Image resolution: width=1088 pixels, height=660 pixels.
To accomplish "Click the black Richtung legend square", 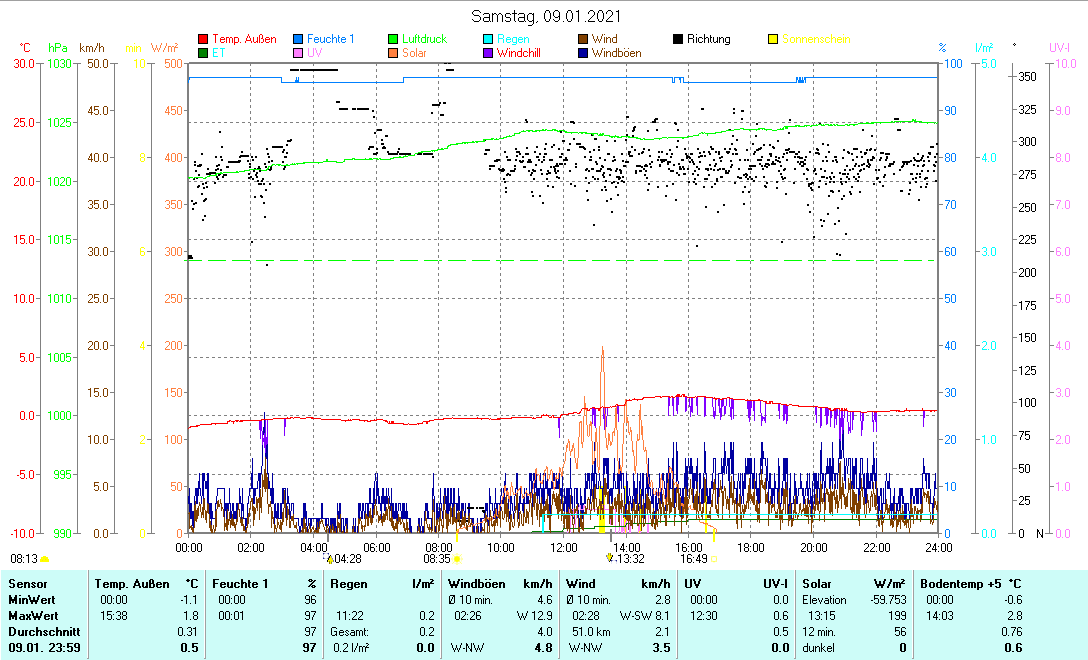I will [x=678, y=39].
